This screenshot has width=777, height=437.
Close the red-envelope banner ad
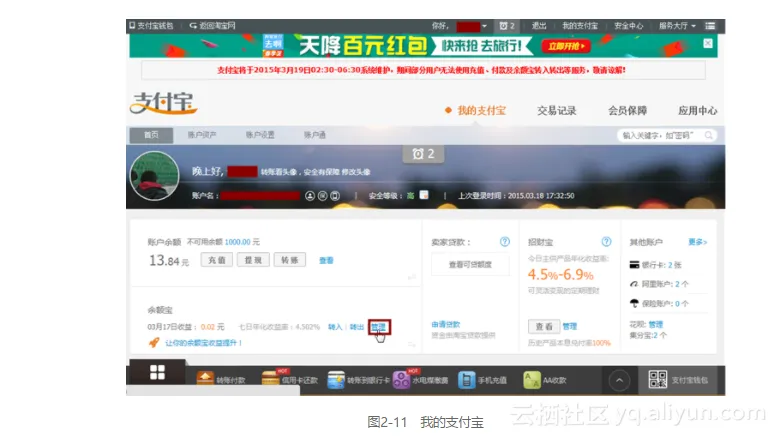click(x=708, y=43)
